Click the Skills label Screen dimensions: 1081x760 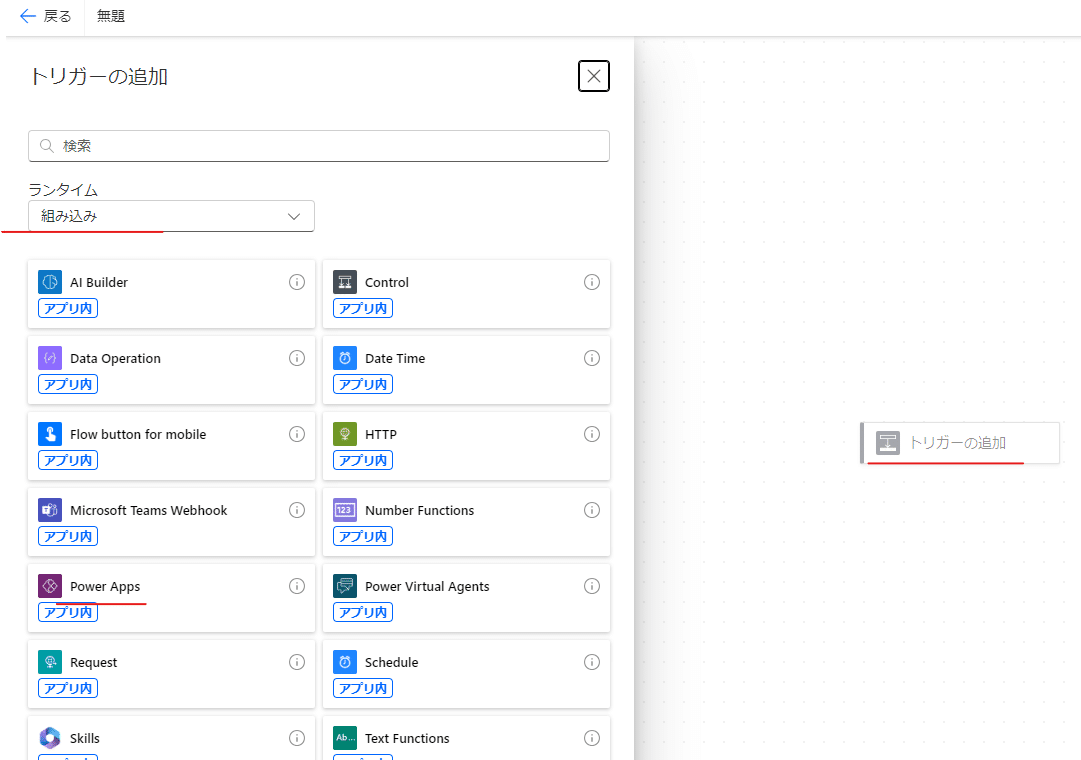pyautogui.click(x=84, y=738)
